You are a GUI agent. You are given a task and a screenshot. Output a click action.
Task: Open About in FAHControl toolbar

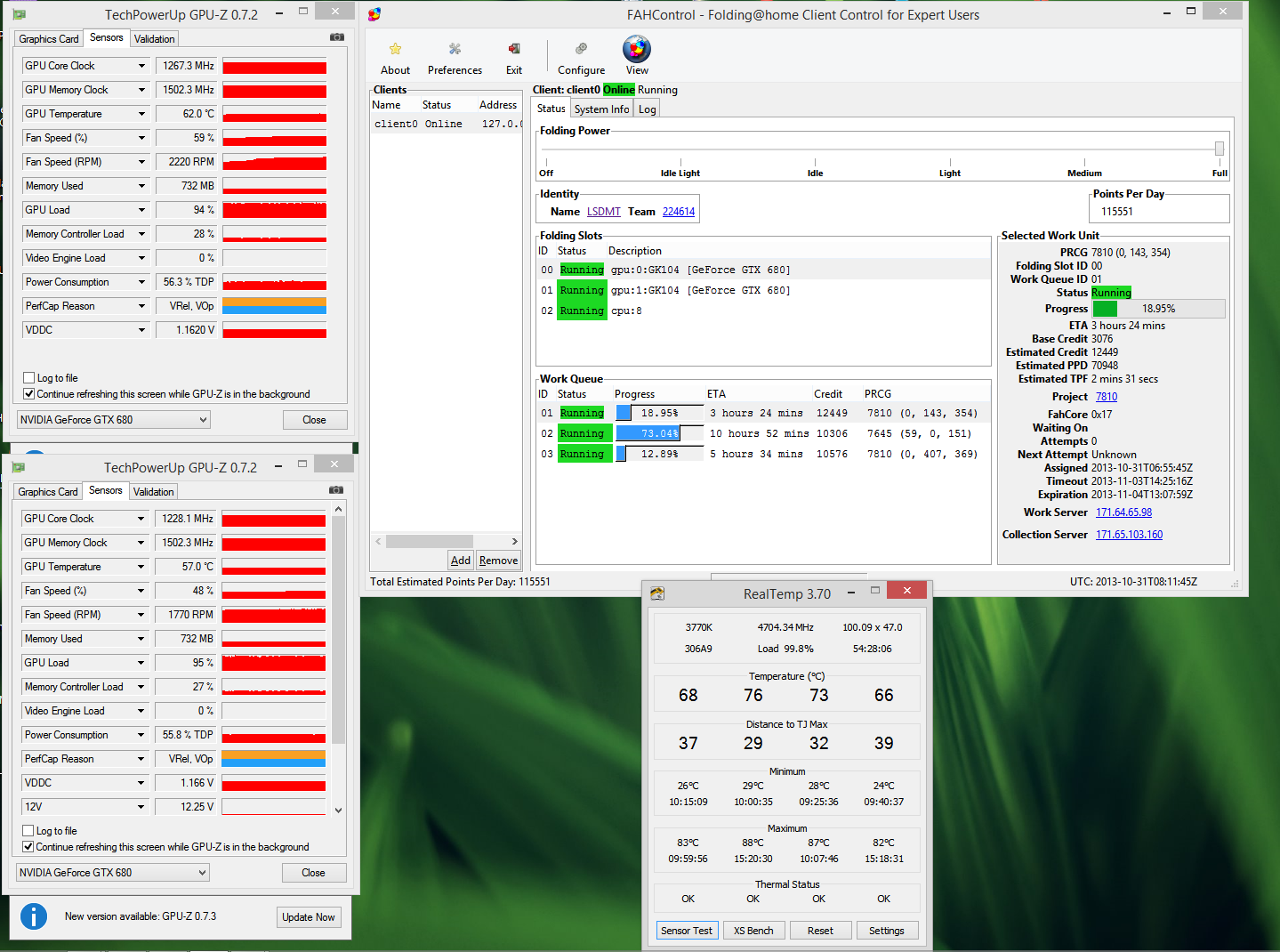(x=395, y=58)
